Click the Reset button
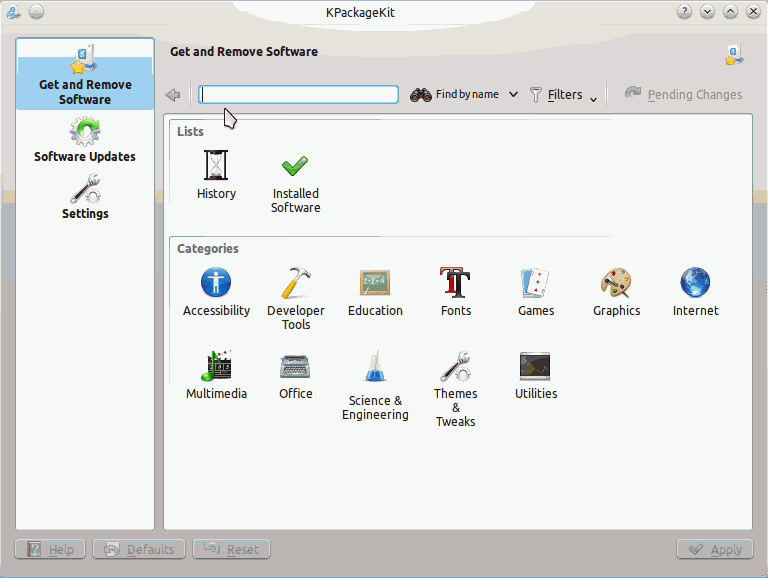This screenshot has height=578, width=768. (231, 549)
